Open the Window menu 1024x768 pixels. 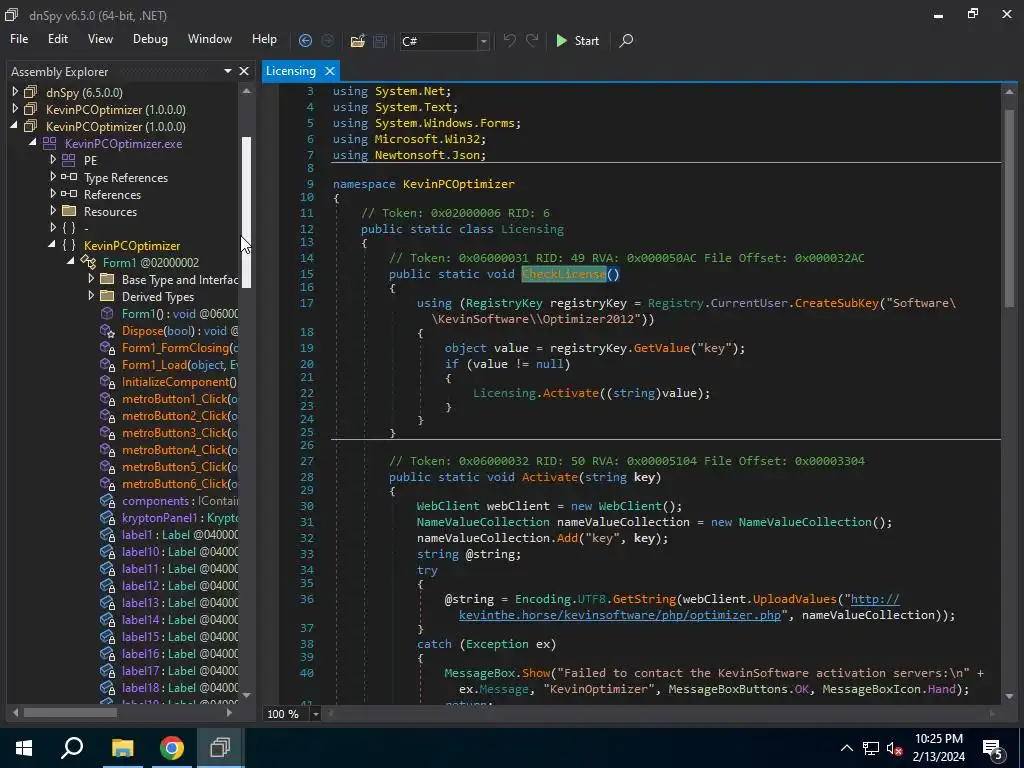pyautogui.click(x=210, y=39)
